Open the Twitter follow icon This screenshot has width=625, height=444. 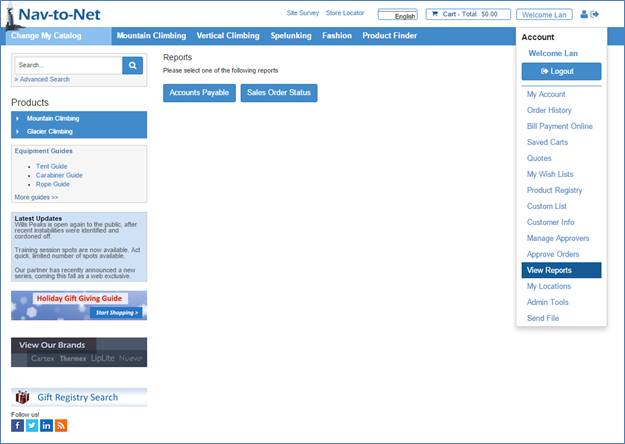point(32,425)
